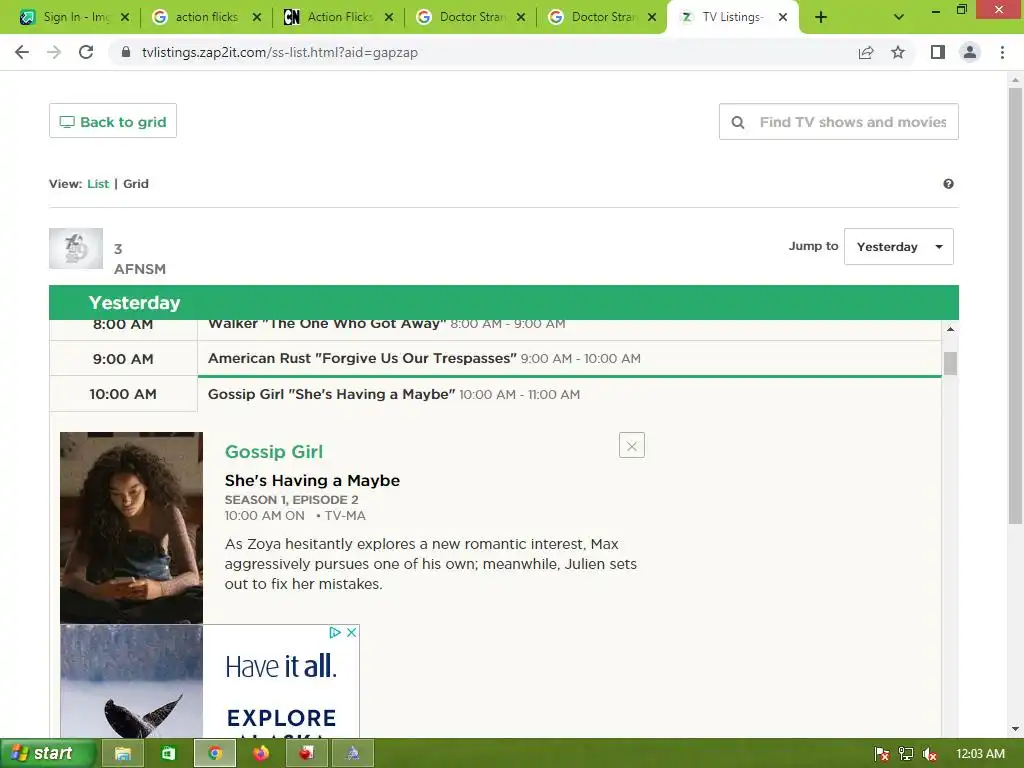Viewport: 1024px width, 768px height.
Task: Bookmark this page with the star
Action: point(898,52)
